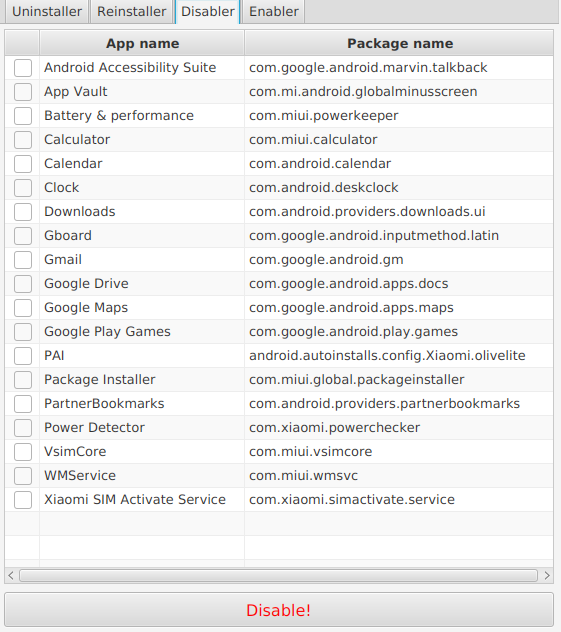Click the horizontal scrollbar right arrow
Viewport: 561px width, 632px height.
pyautogui.click(x=547, y=575)
